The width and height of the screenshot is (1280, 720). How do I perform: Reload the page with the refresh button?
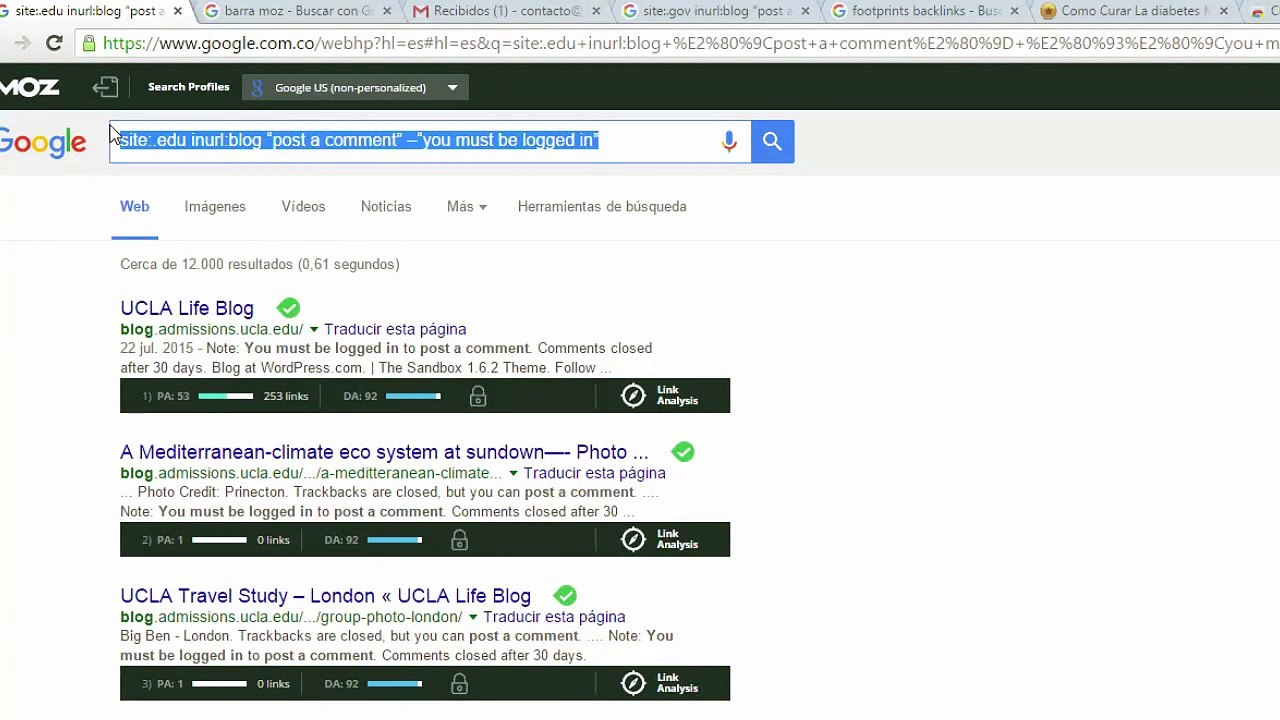54,44
